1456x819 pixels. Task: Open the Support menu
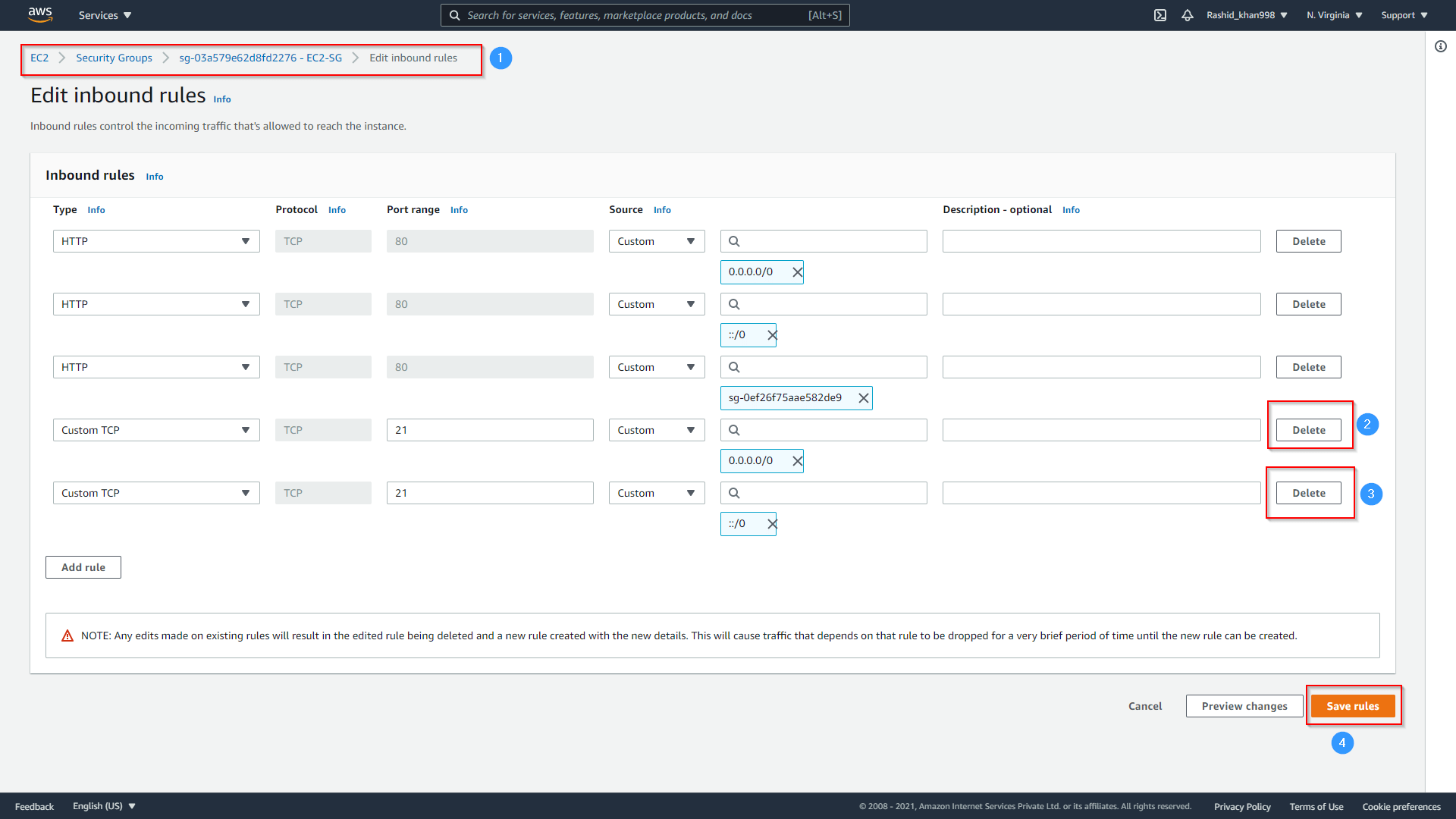(1404, 15)
